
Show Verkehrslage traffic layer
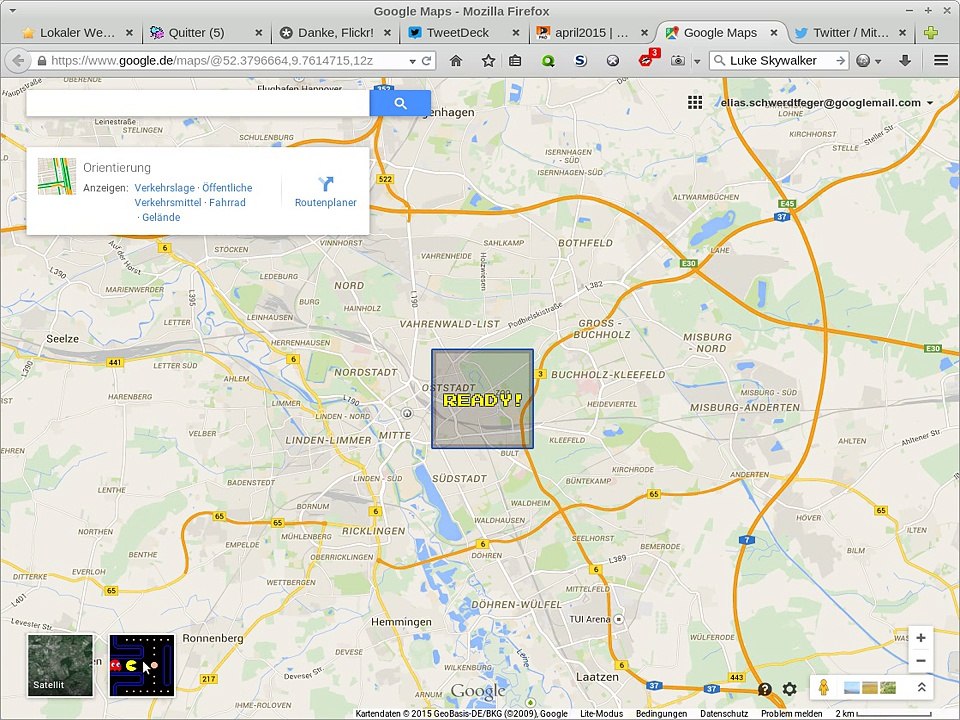point(165,188)
